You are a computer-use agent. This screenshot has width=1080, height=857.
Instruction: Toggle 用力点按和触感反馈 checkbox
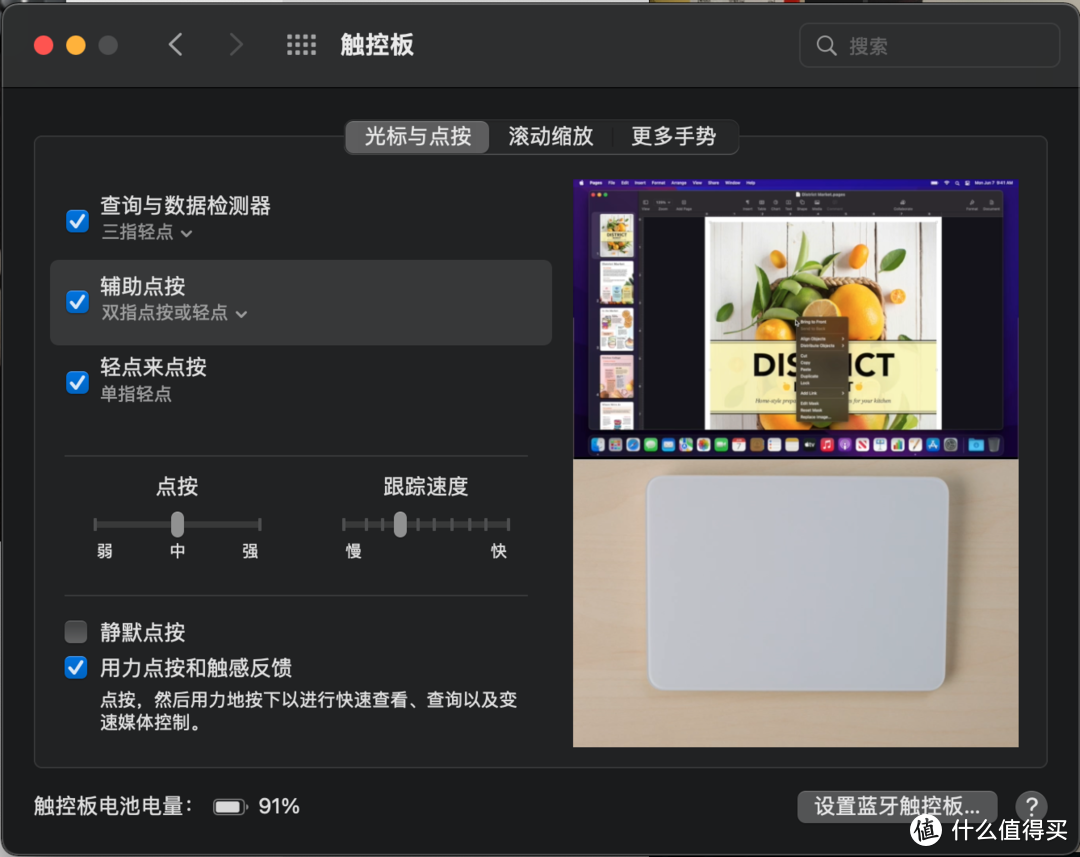pos(76,667)
